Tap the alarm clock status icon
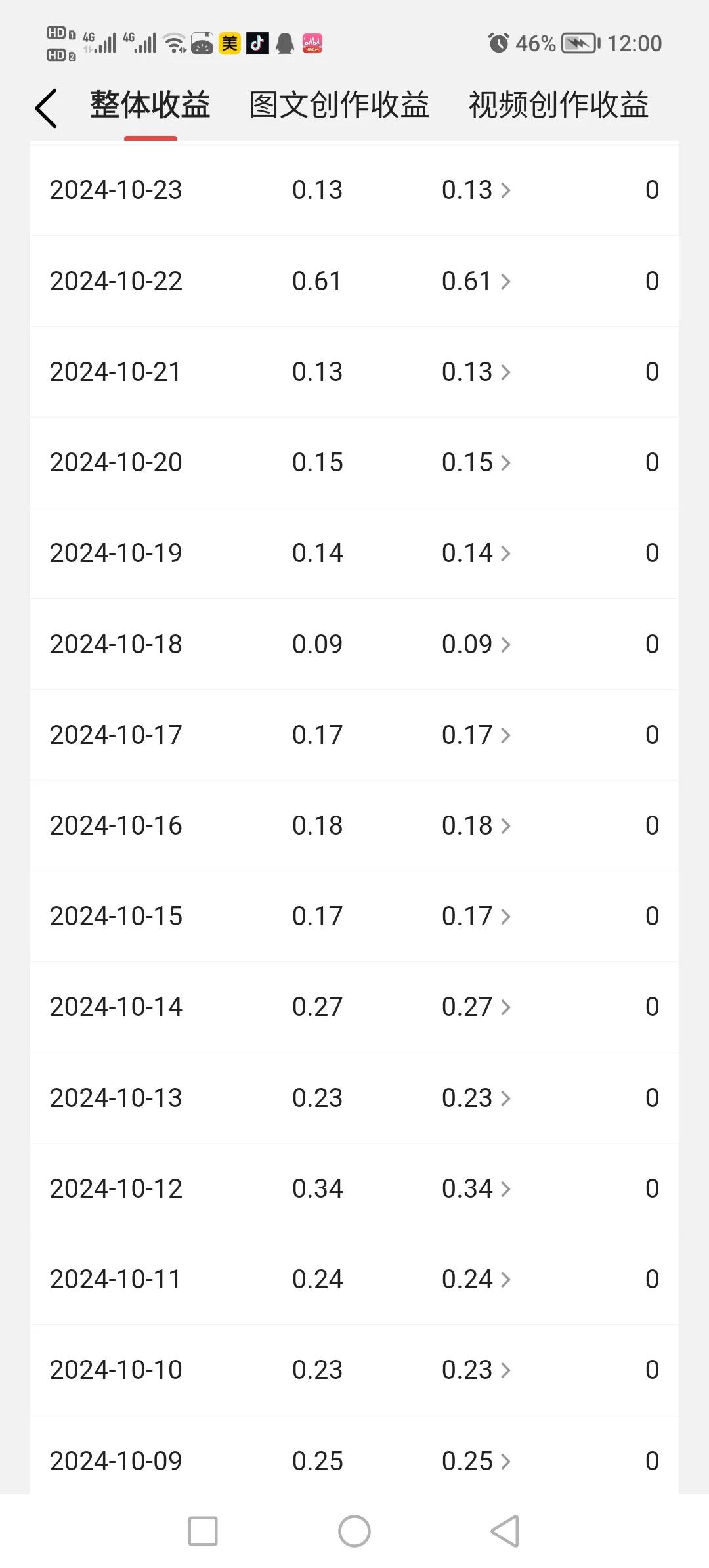709x1568 pixels. (499, 43)
